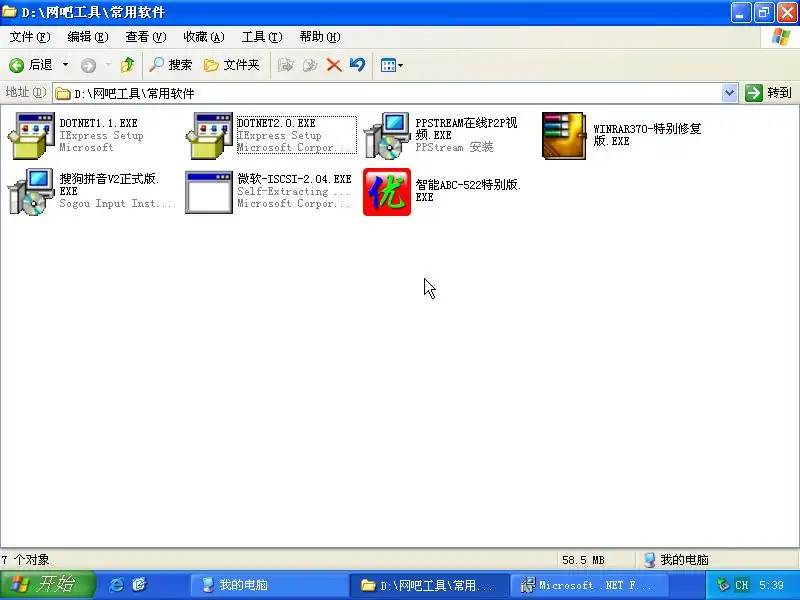The height and width of the screenshot is (600, 800).
Task: Open the 收藏(A) menu
Action: (204, 37)
